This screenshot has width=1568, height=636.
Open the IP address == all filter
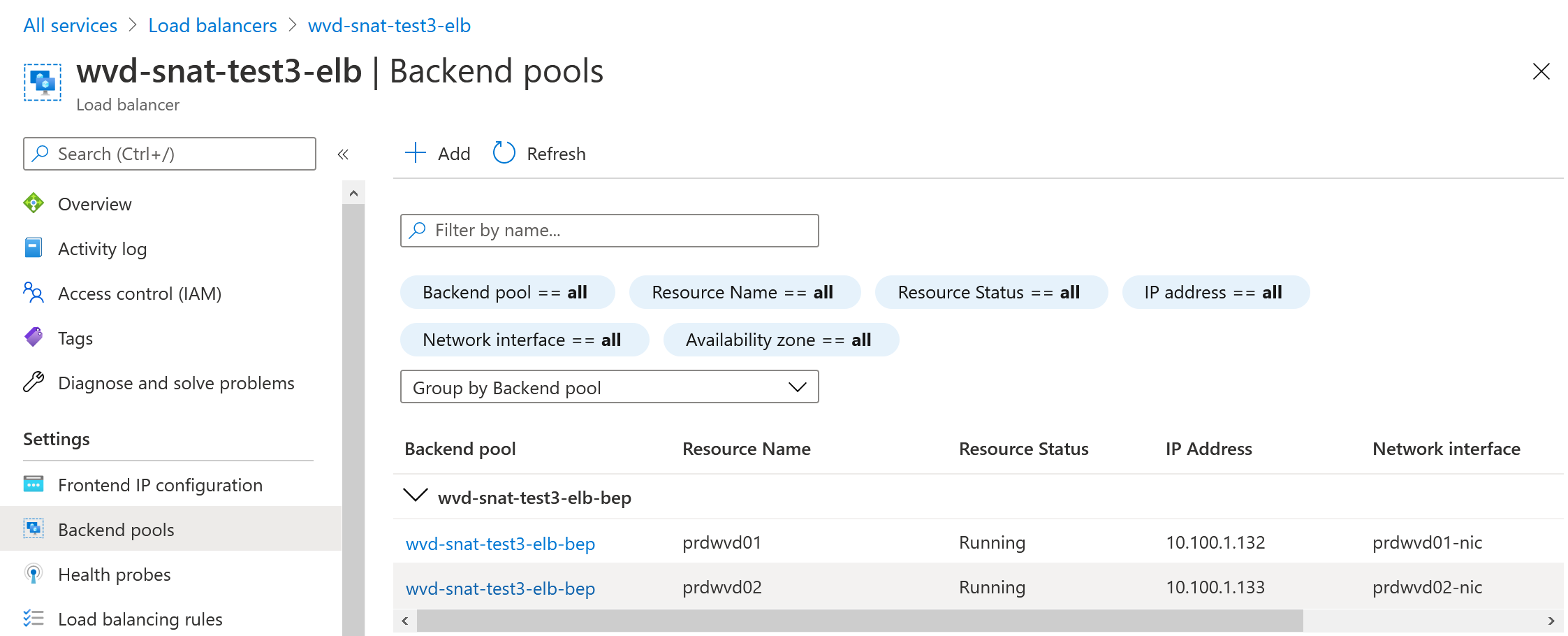(1215, 292)
